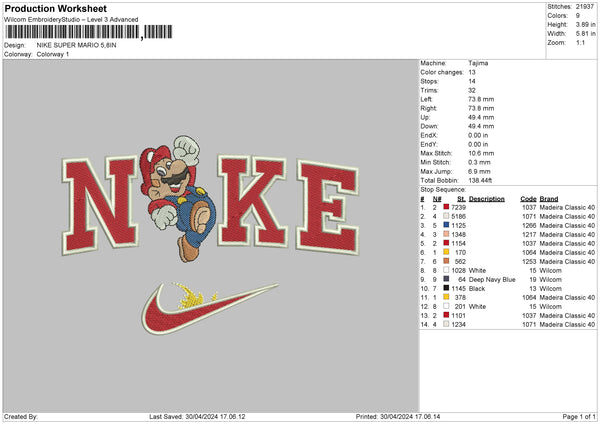Click 'Last Saved: 30/04/2024 17.06.12' in footer
This screenshot has width=600, height=424.
(x=197, y=416)
